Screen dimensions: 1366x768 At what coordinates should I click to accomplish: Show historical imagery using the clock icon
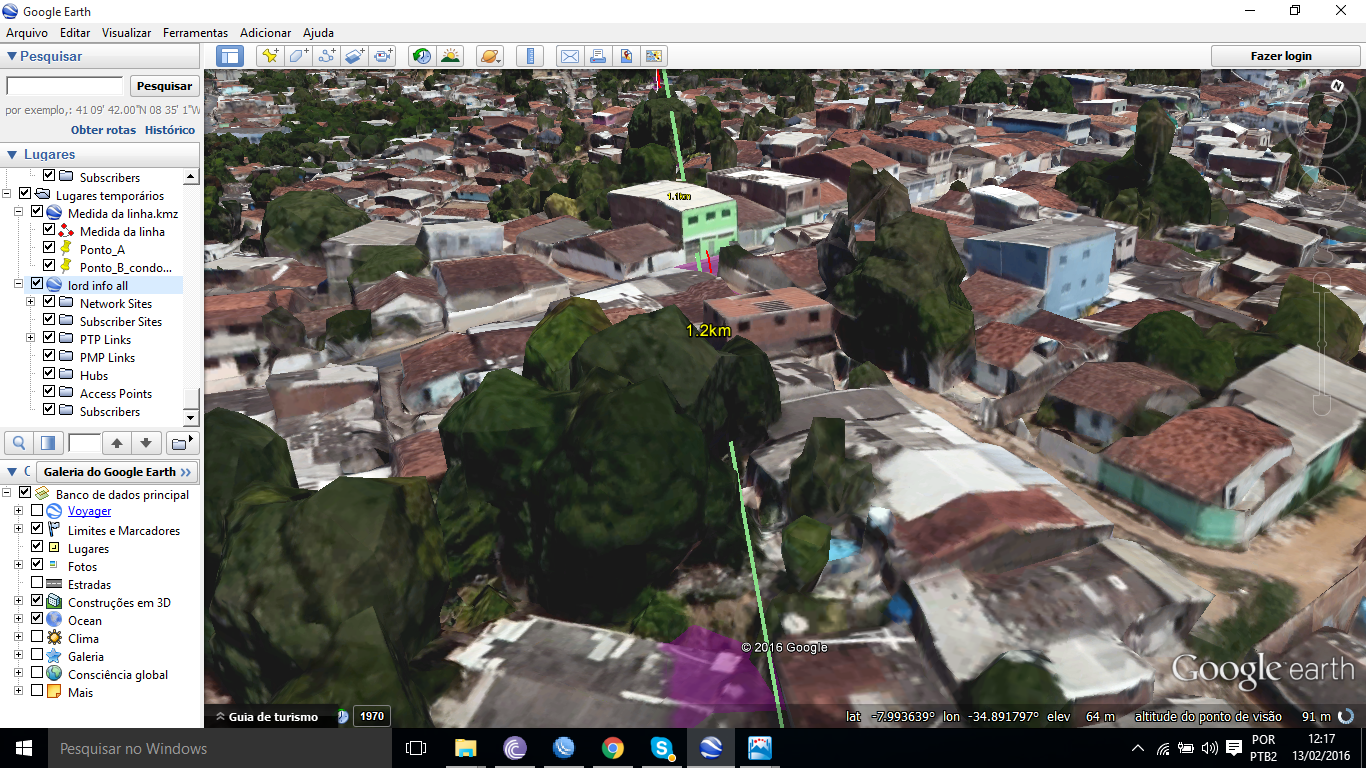tap(422, 56)
